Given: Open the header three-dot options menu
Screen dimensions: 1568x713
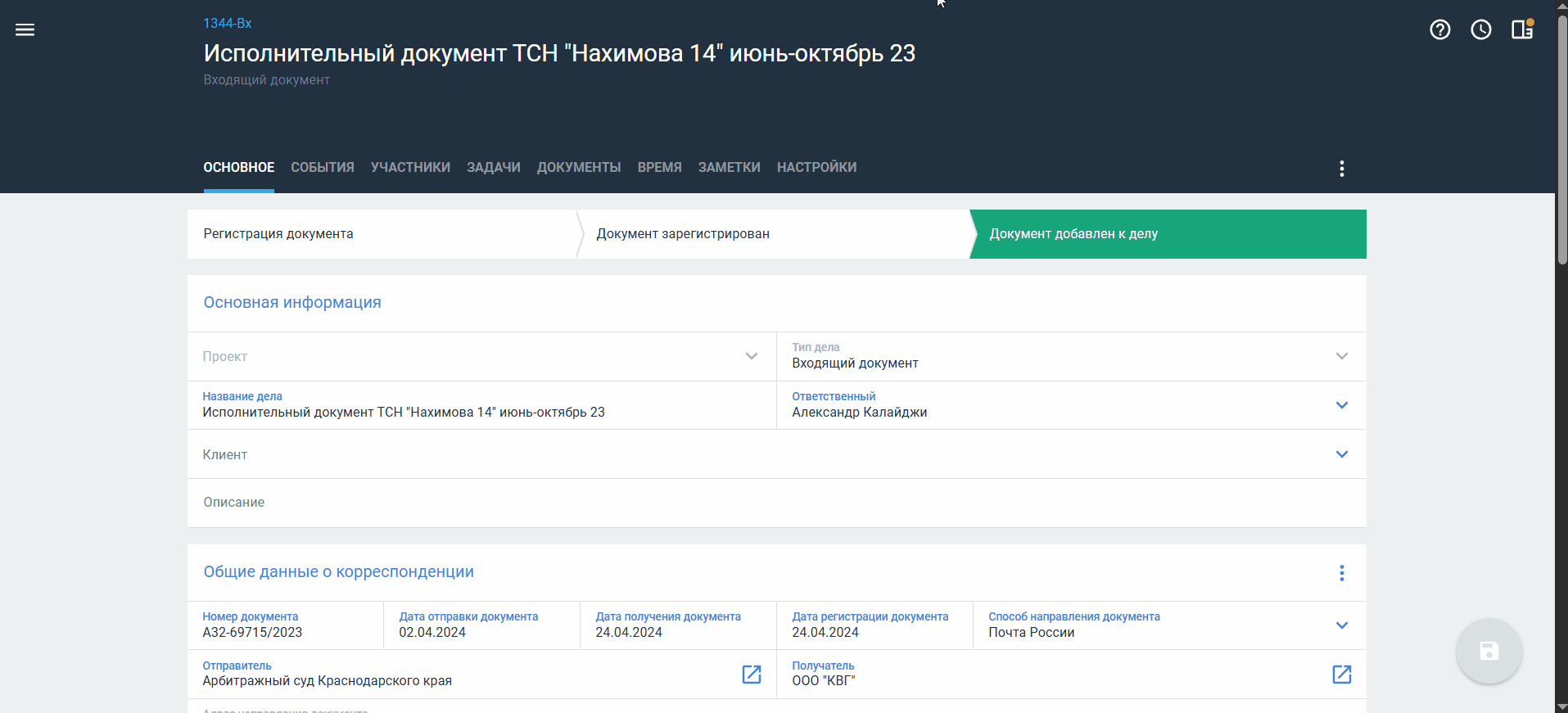Looking at the screenshot, I should pos(1341,169).
